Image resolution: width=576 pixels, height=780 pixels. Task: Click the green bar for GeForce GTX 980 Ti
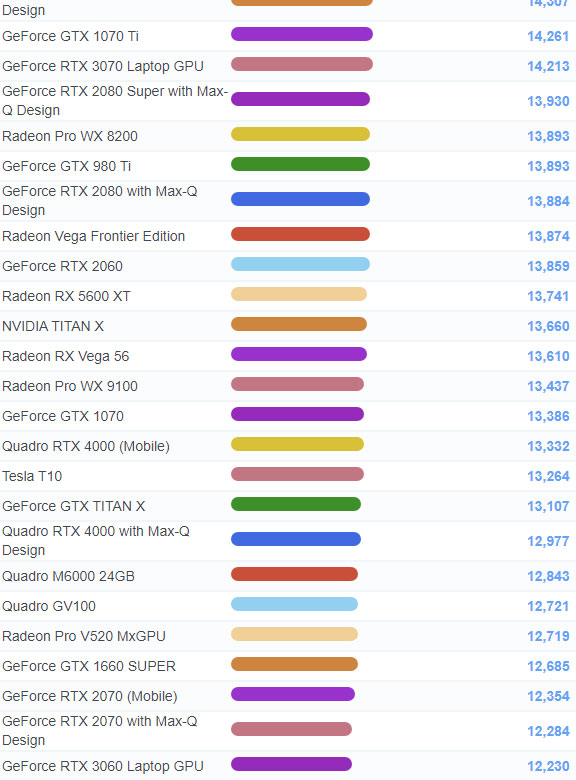click(300, 164)
